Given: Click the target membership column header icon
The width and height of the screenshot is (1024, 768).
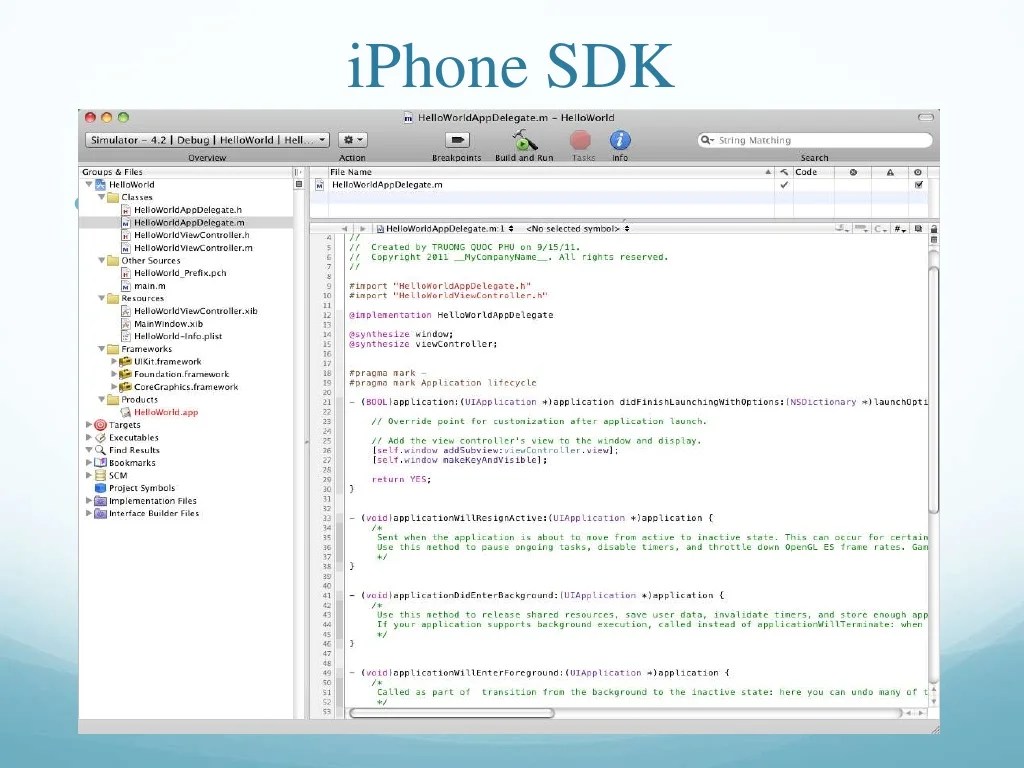Looking at the screenshot, I should (918, 172).
